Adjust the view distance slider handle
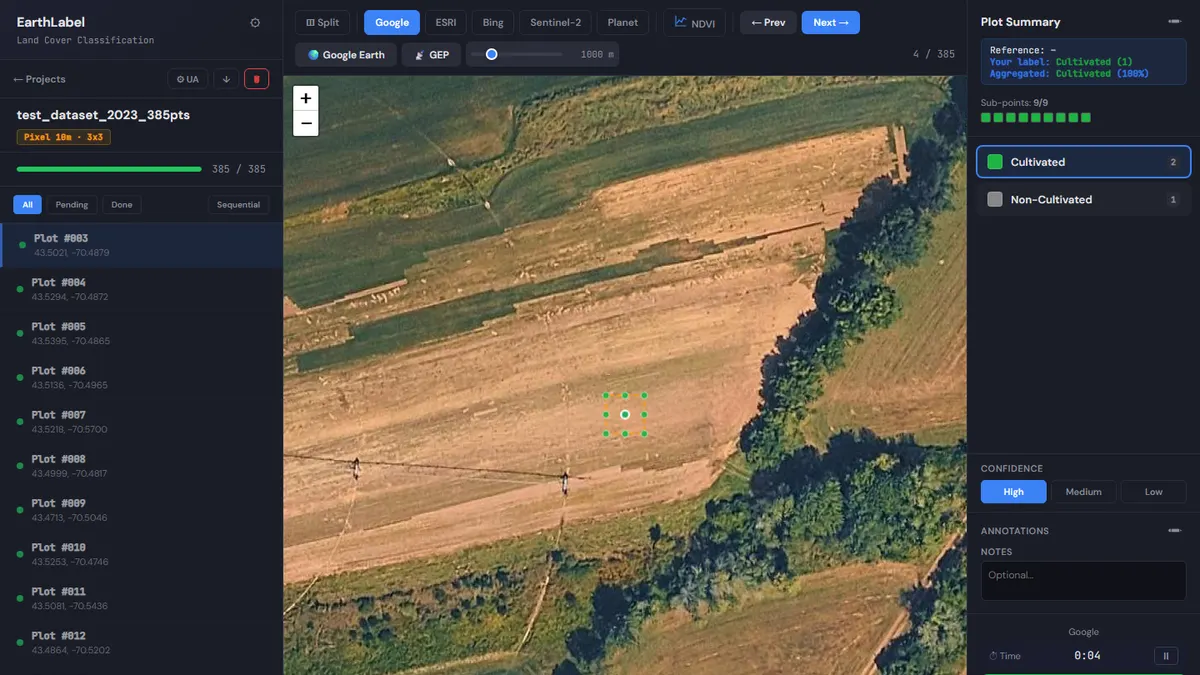The image size is (1200, 675). click(x=491, y=54)
